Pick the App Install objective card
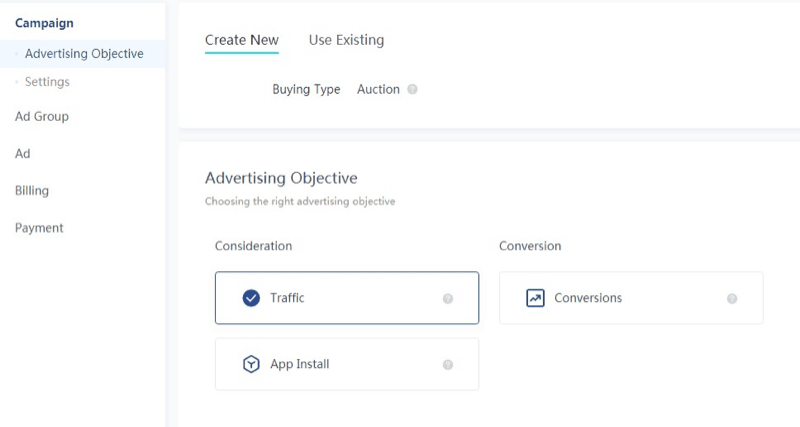 346,364
